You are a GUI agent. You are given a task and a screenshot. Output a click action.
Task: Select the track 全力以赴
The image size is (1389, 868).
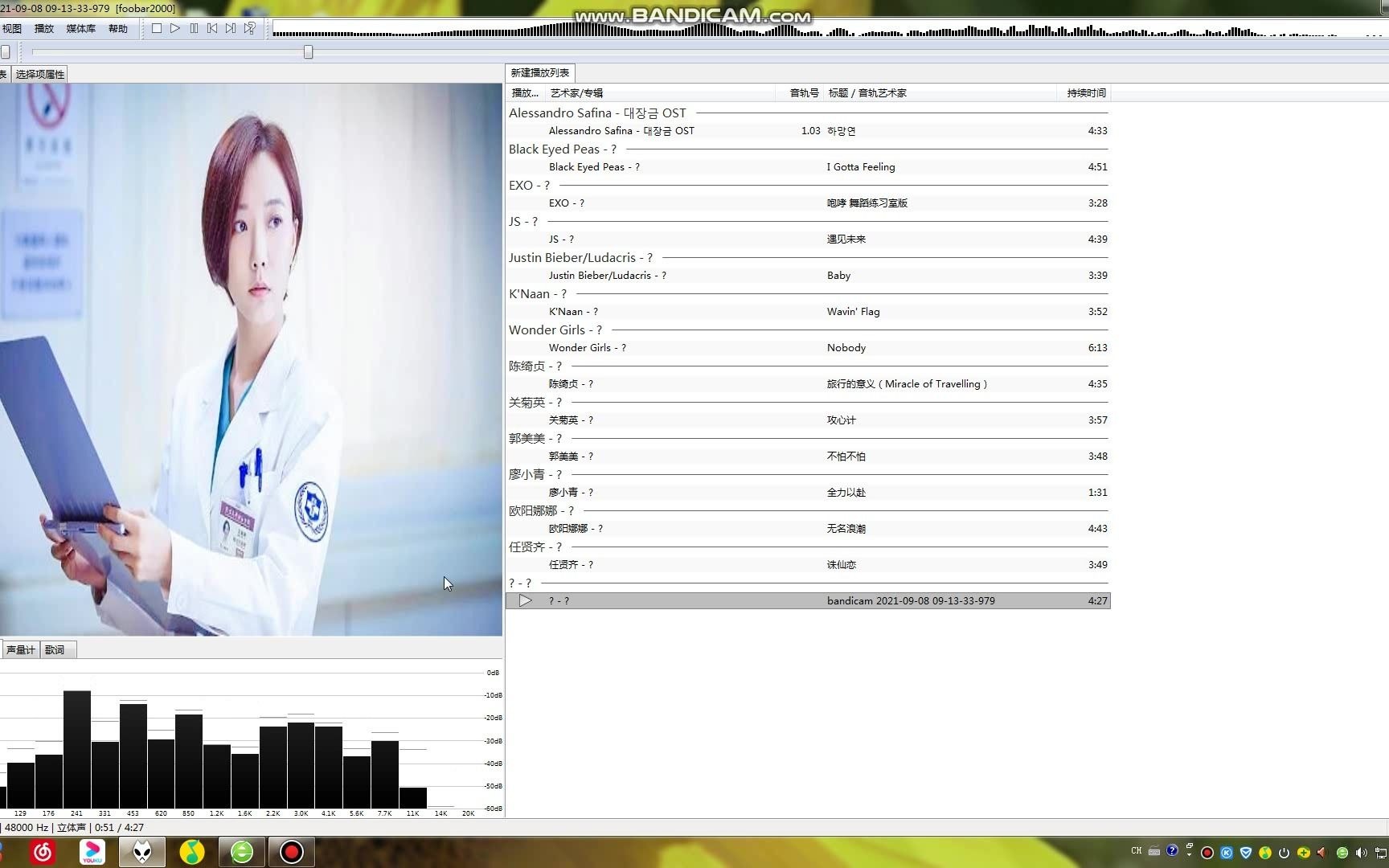coord(808,493)
